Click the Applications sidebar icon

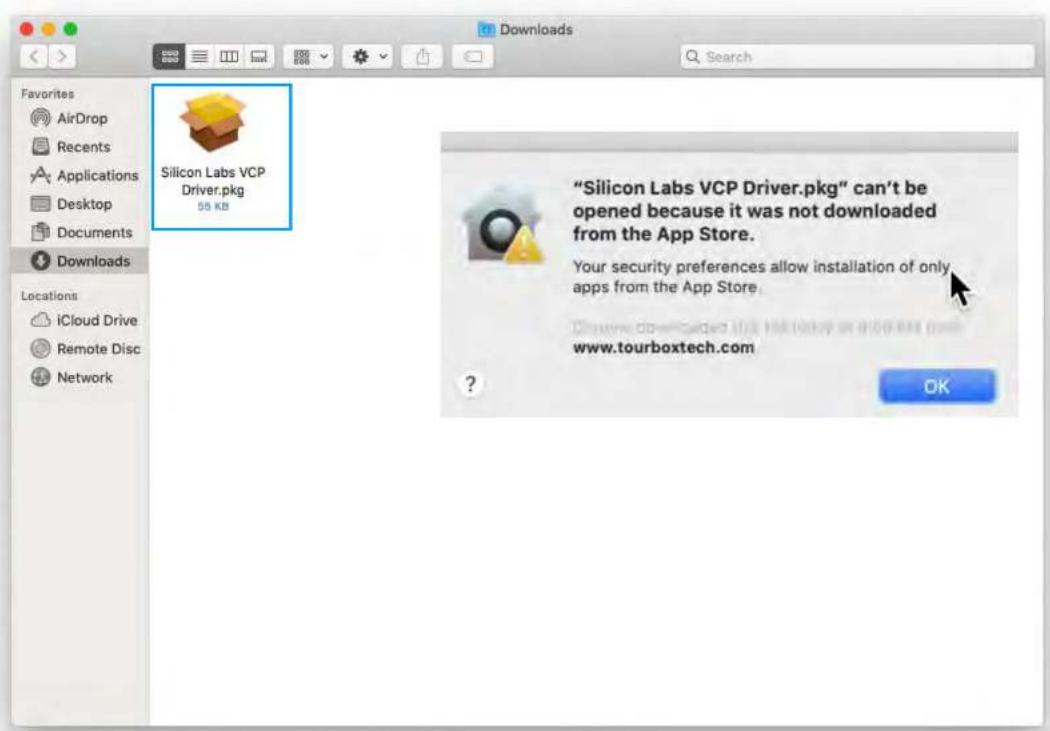pos(41,175)
